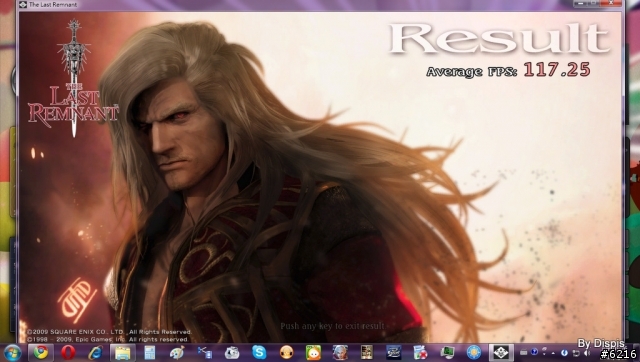This screenshot has width=640, height=362.
Task: Open the Windows Start menu orb
Action: point(12,352)
